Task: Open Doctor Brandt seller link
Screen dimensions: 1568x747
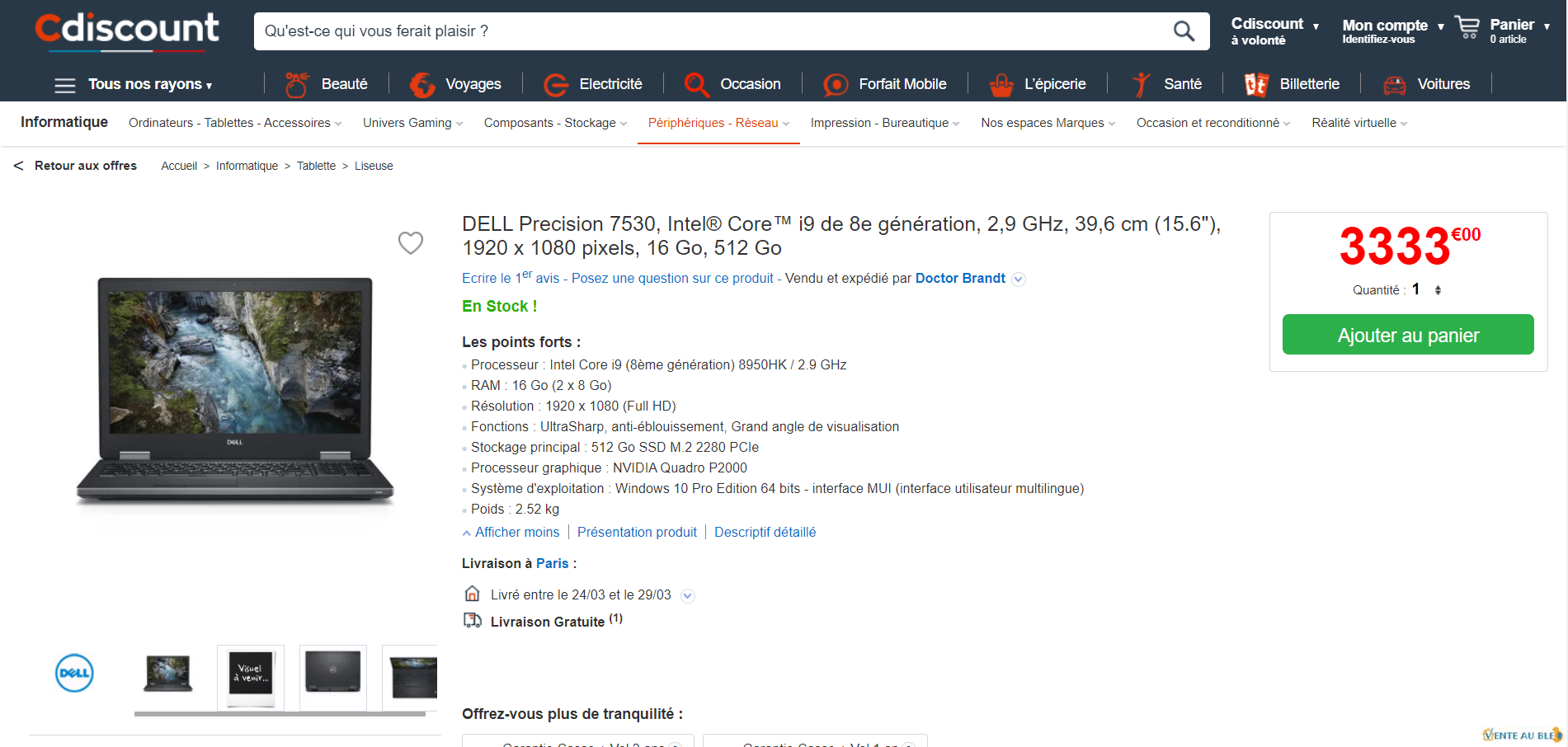Action: 960,279
